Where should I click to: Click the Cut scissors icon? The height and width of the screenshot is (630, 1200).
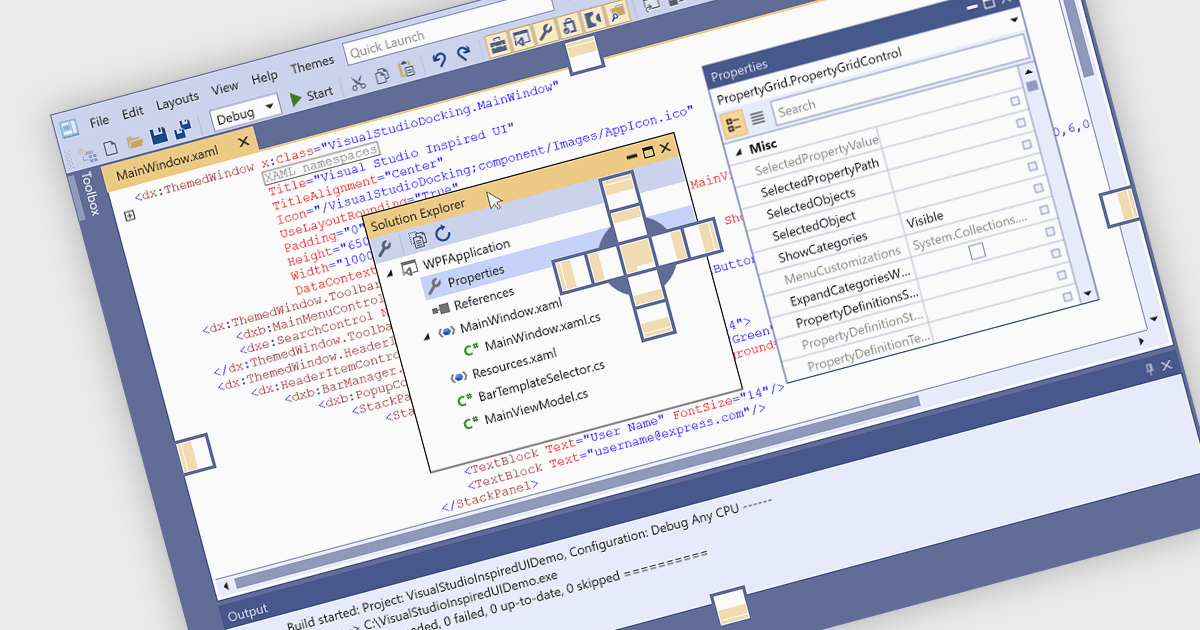pyautogui.click(x=357, y=83)
